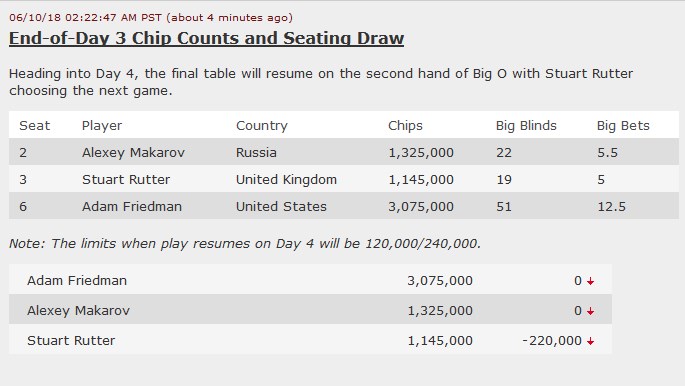Click the post timestamp 06/10/18 02:22:47 AM

pos(85,18)
